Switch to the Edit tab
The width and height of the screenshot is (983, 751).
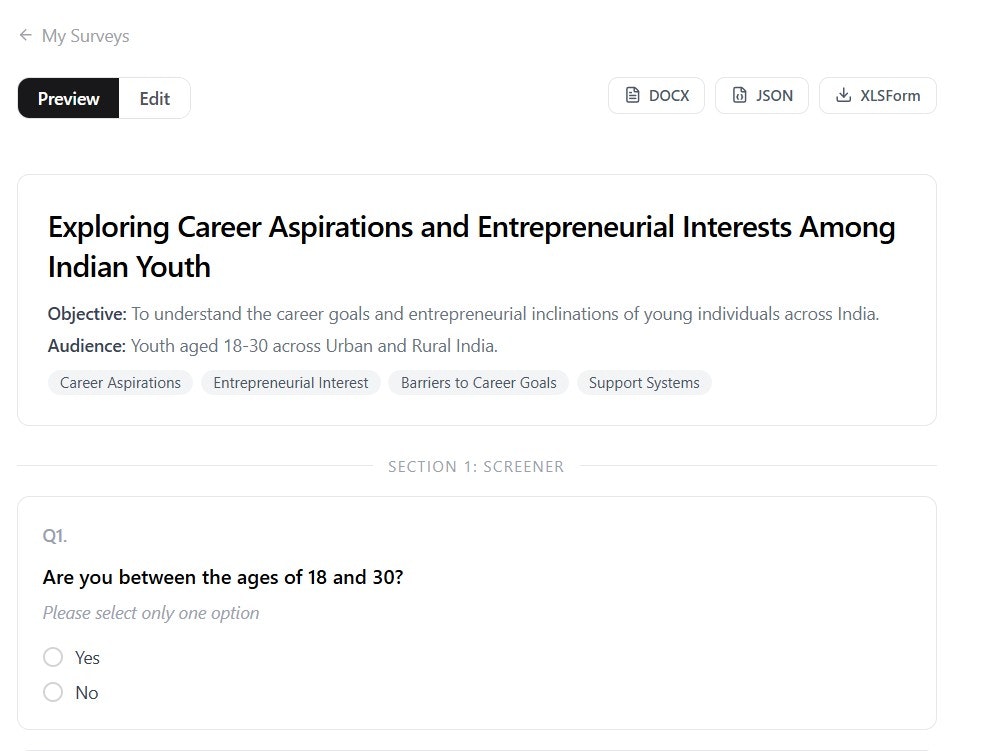(x=154, y=98)
